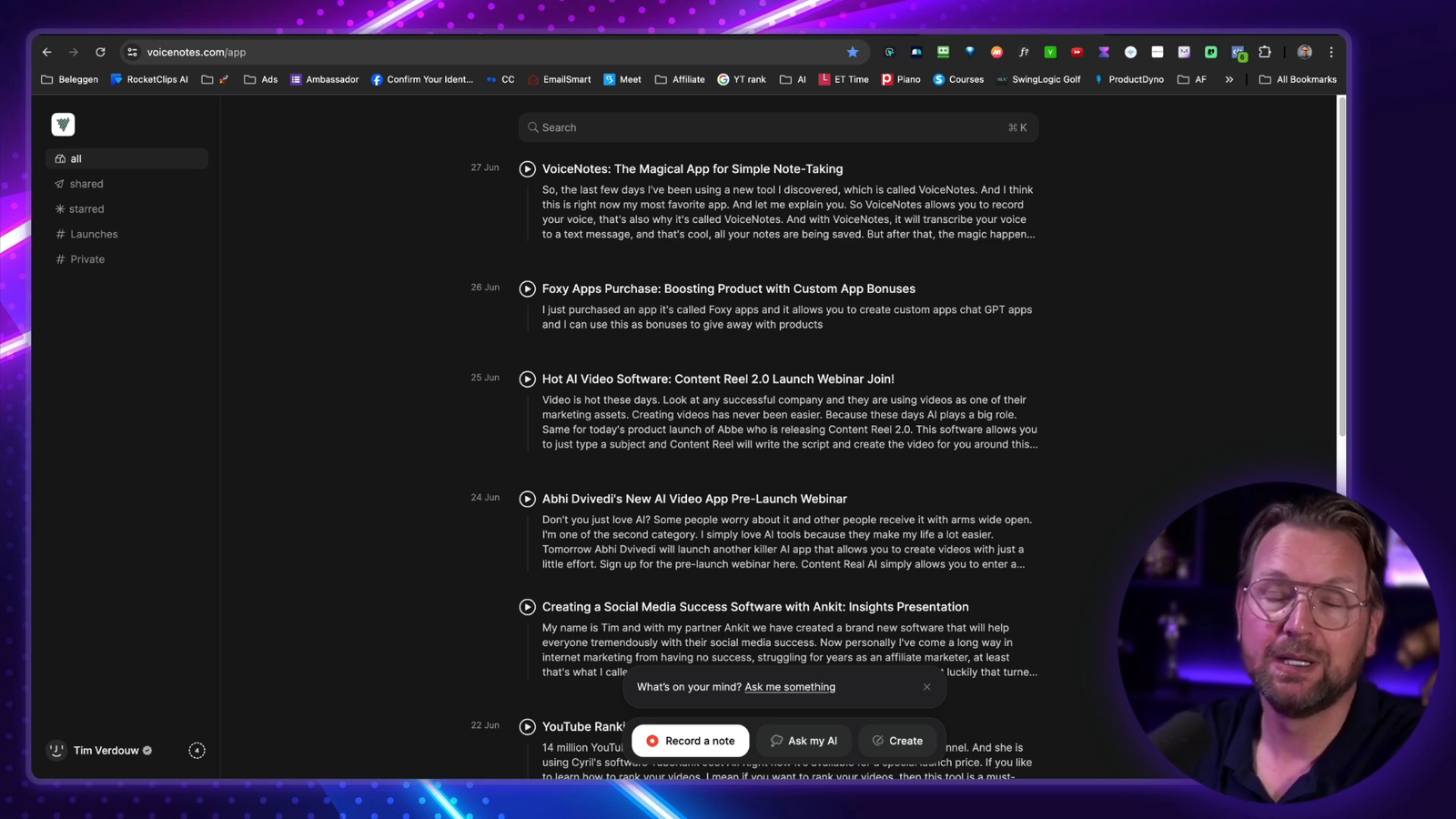
Task: Click the blue diamond extension icon
Action: pyautogui.click(x=970, y=51)
